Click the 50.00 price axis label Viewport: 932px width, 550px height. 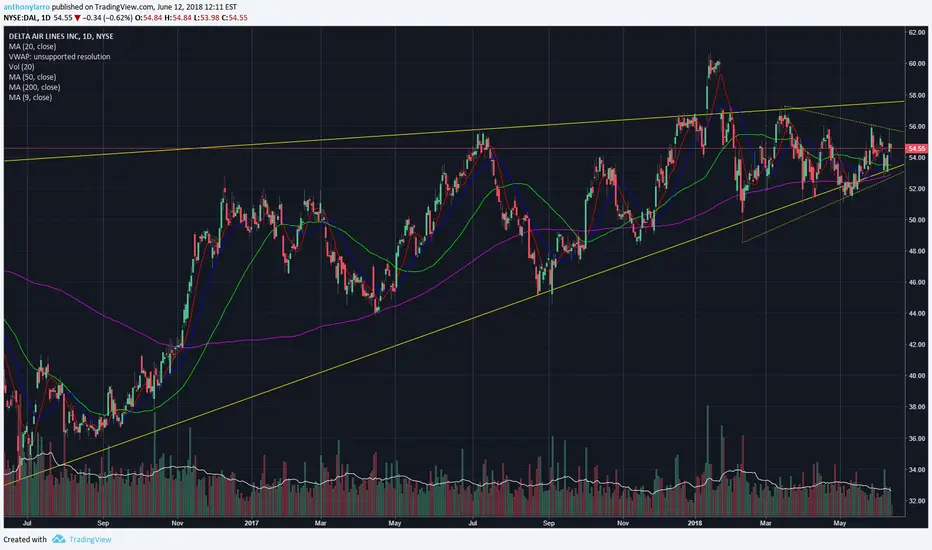point(917,220)
